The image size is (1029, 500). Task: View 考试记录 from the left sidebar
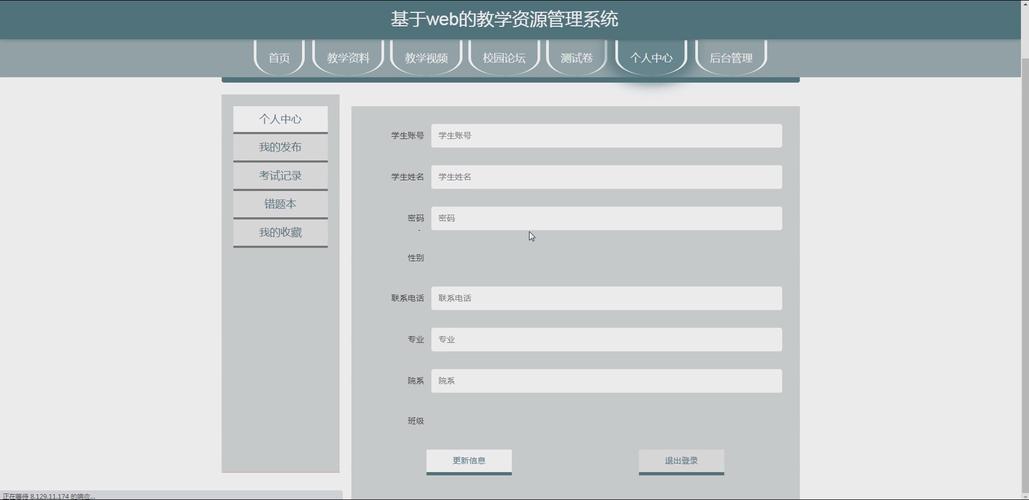pyautogui.click(x=280, y=175)
